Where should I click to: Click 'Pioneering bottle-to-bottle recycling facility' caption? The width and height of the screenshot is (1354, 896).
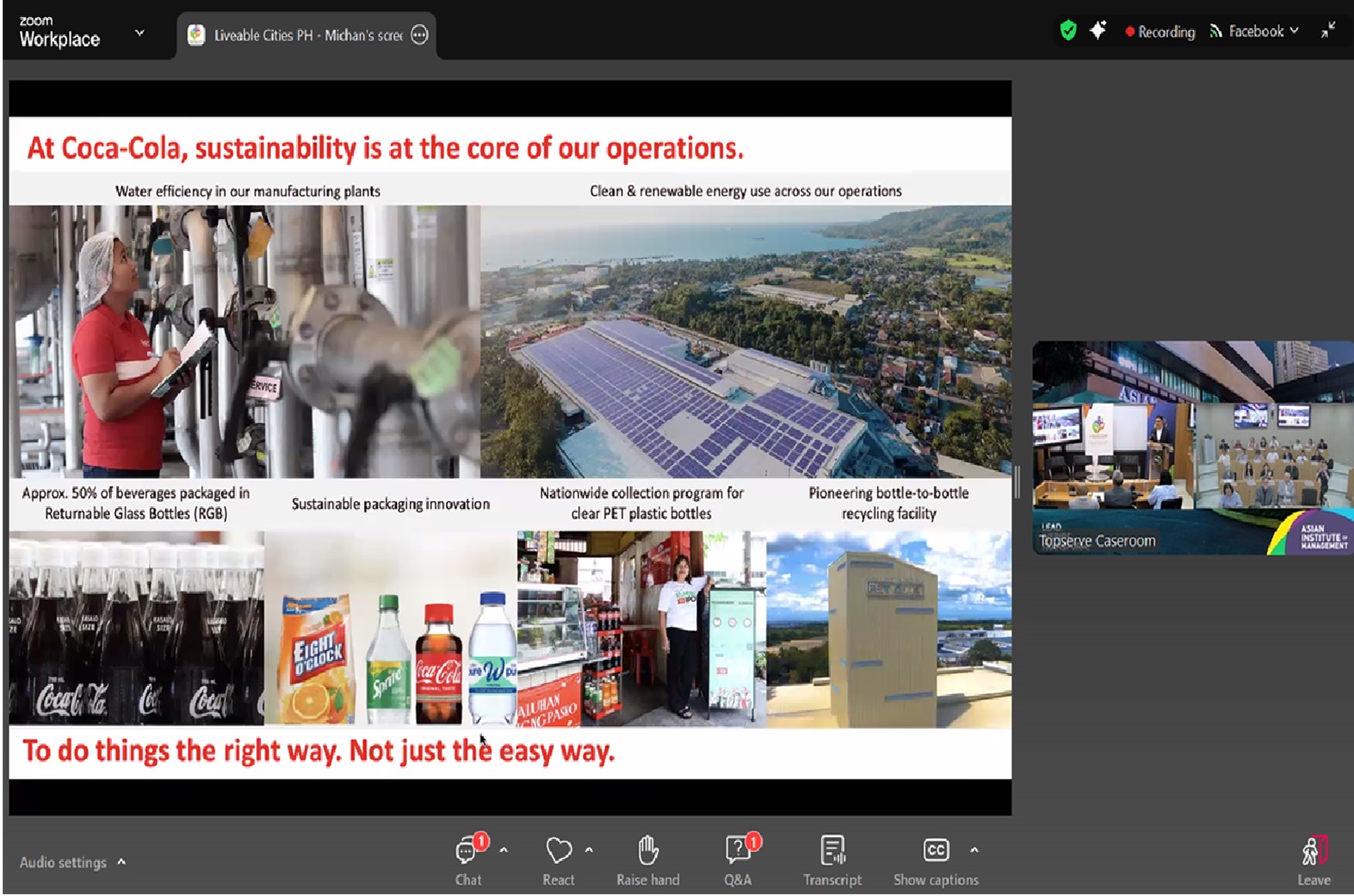(x=889, y=503)
